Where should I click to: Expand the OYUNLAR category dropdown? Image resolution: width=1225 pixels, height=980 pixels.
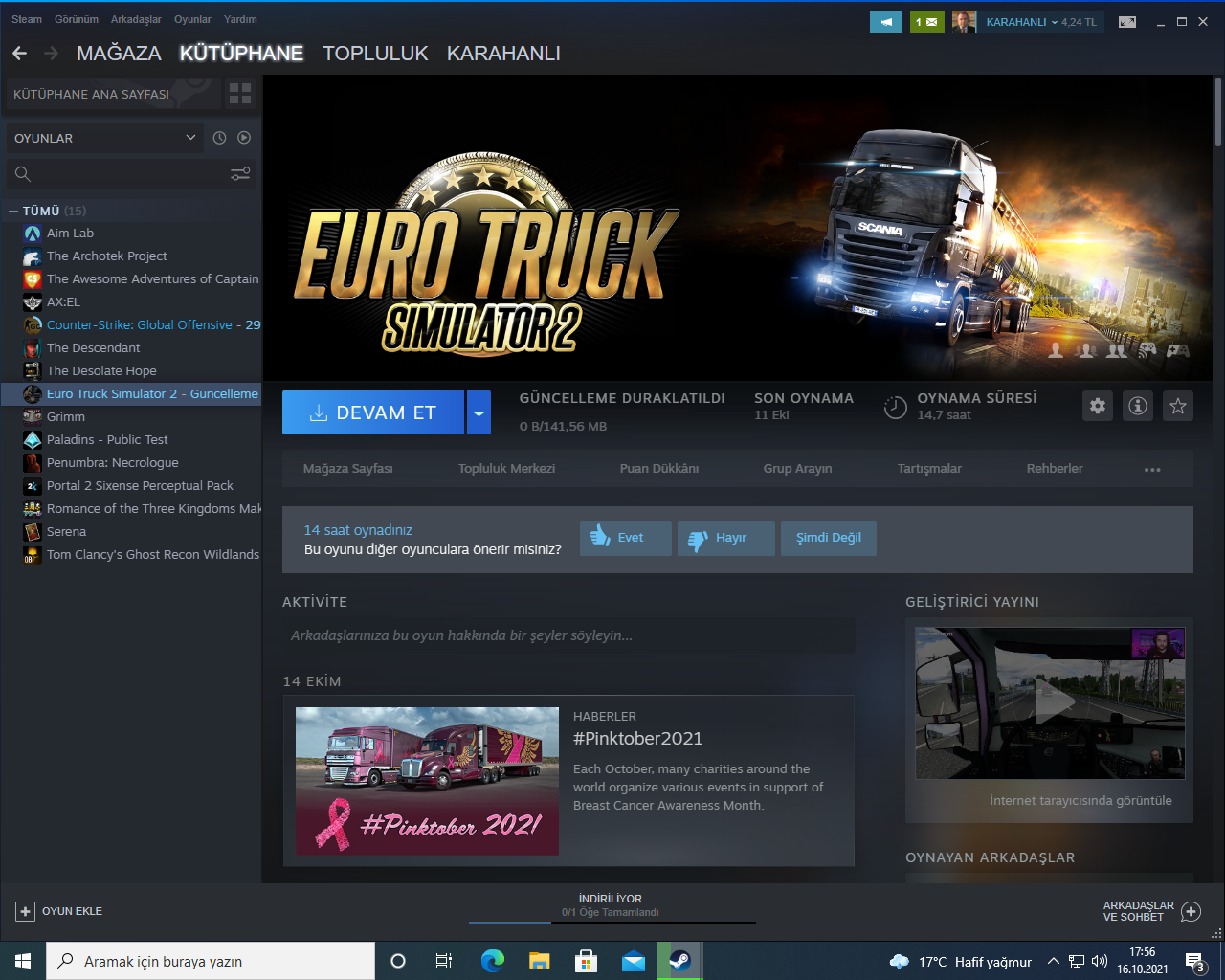(x=104, y=138)
